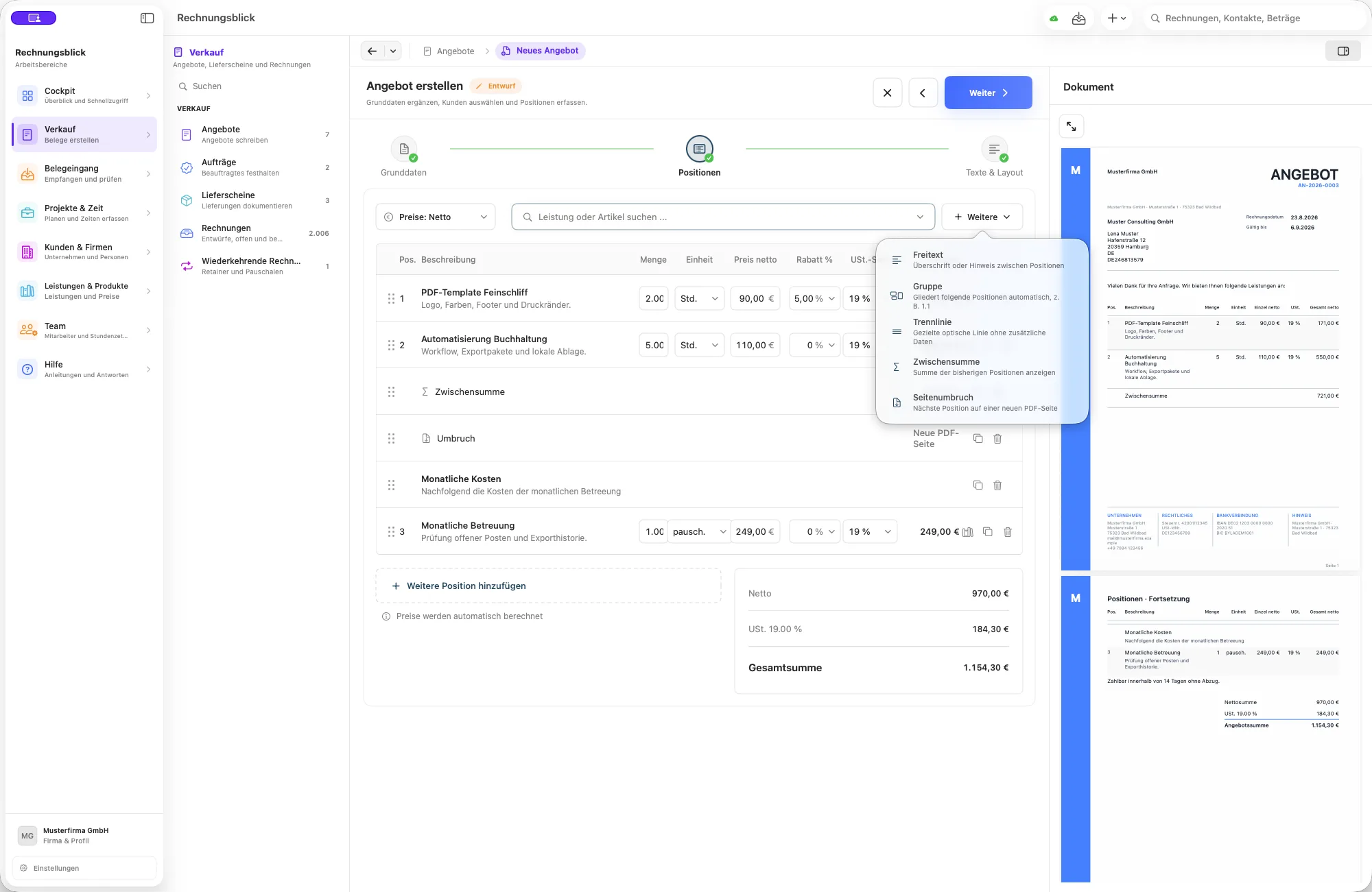Click the Weiter button
Viewport: 1372px width, 892px height.
coord(989,93)
